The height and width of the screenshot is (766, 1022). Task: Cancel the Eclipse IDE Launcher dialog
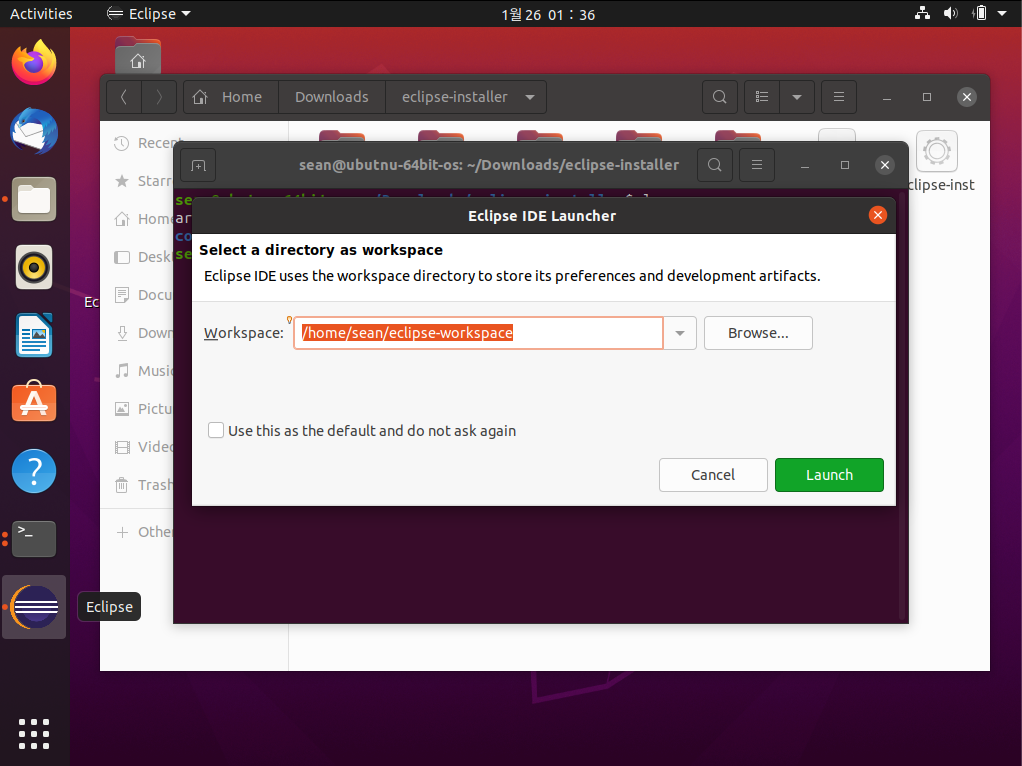[x=712, y=475]
